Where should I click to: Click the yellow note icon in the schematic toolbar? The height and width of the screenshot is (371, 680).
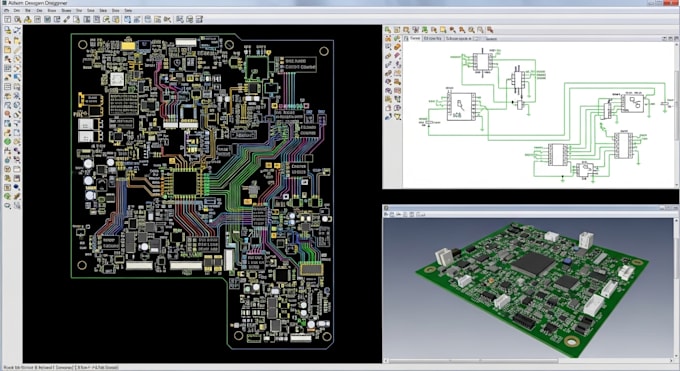point(443,30)
